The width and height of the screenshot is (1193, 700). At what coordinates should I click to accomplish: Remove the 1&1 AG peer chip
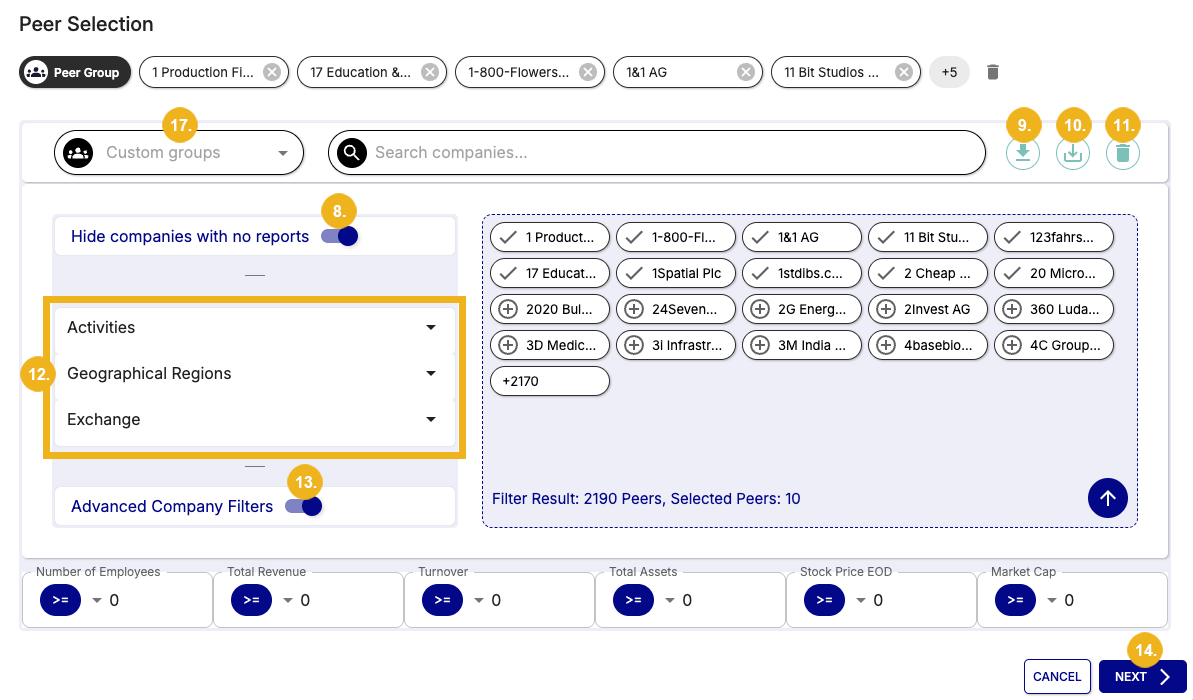coord(745,72)
